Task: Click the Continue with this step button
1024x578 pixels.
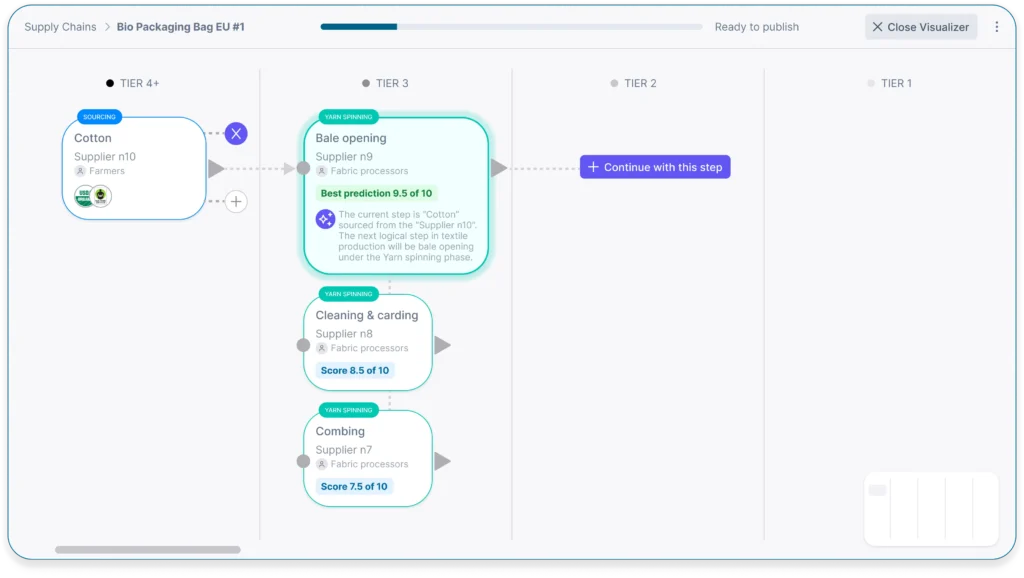Action: pos(655,167)
